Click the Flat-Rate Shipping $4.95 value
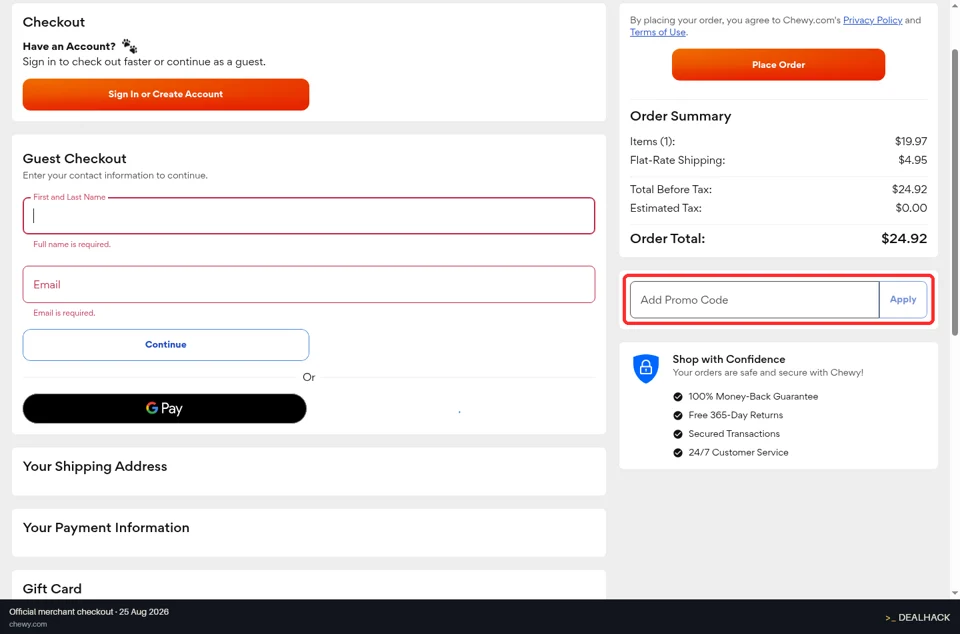This screenshot has width=960, height=634. tap(912, 160)
